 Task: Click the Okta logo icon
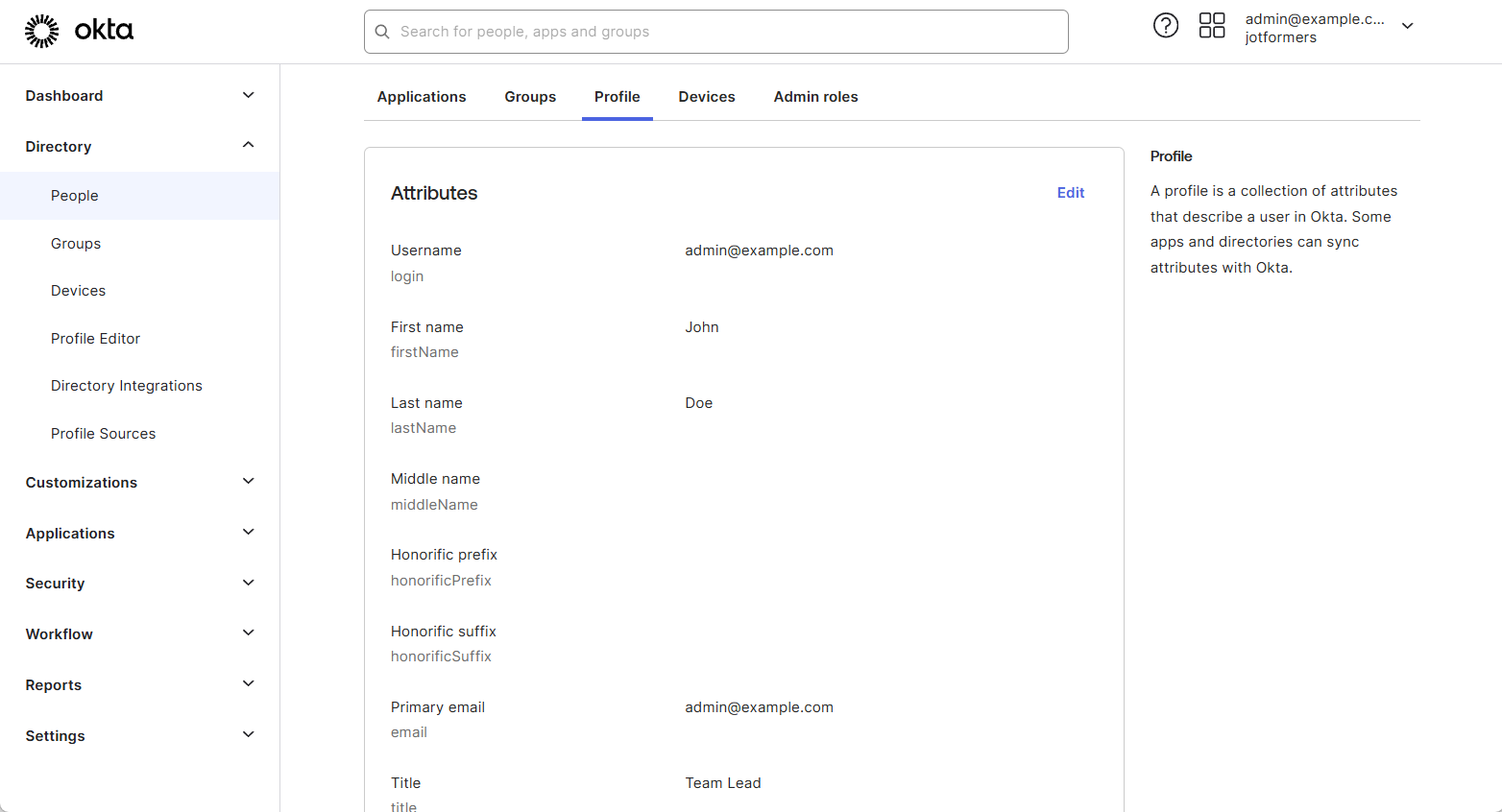pyautogui.click(x=42, y=31)
